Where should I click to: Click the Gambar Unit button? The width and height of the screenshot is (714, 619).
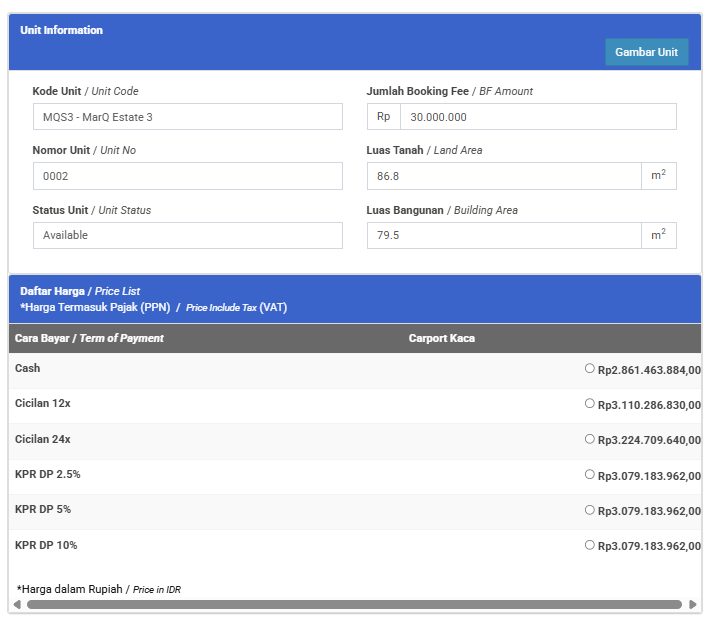click(646, 52)
